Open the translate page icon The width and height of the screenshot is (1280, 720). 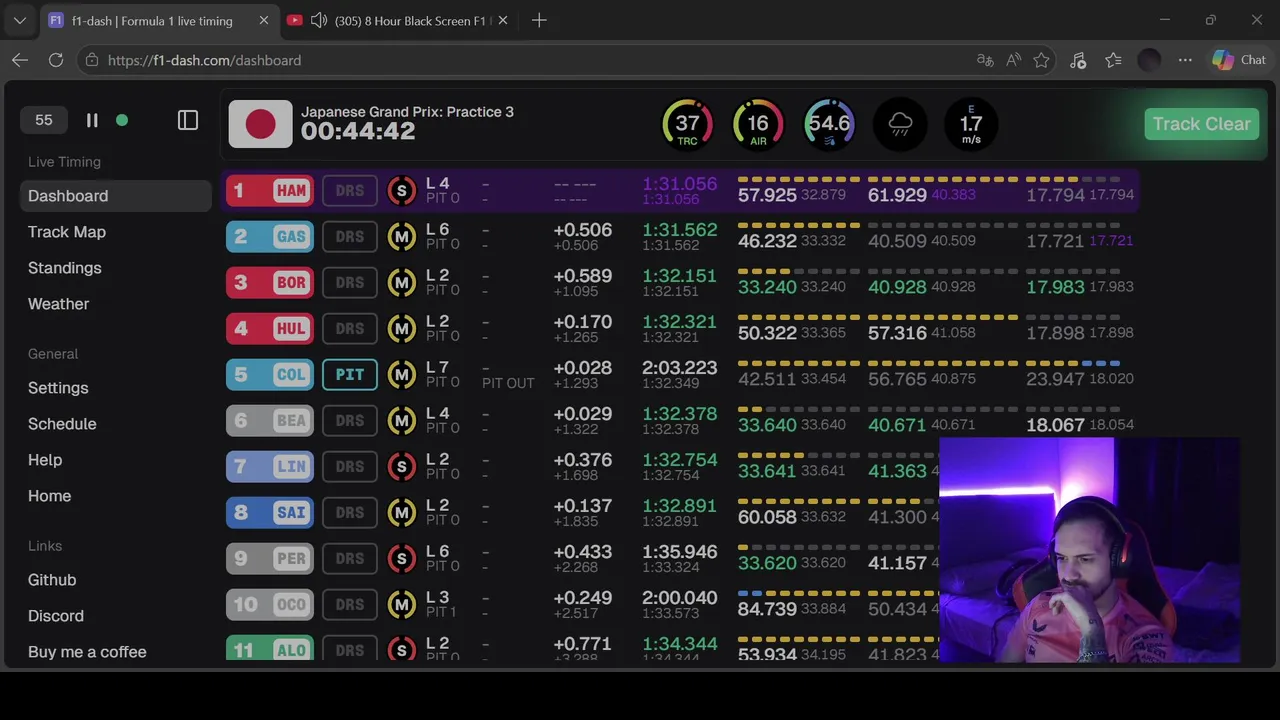(x=985, y=60)
